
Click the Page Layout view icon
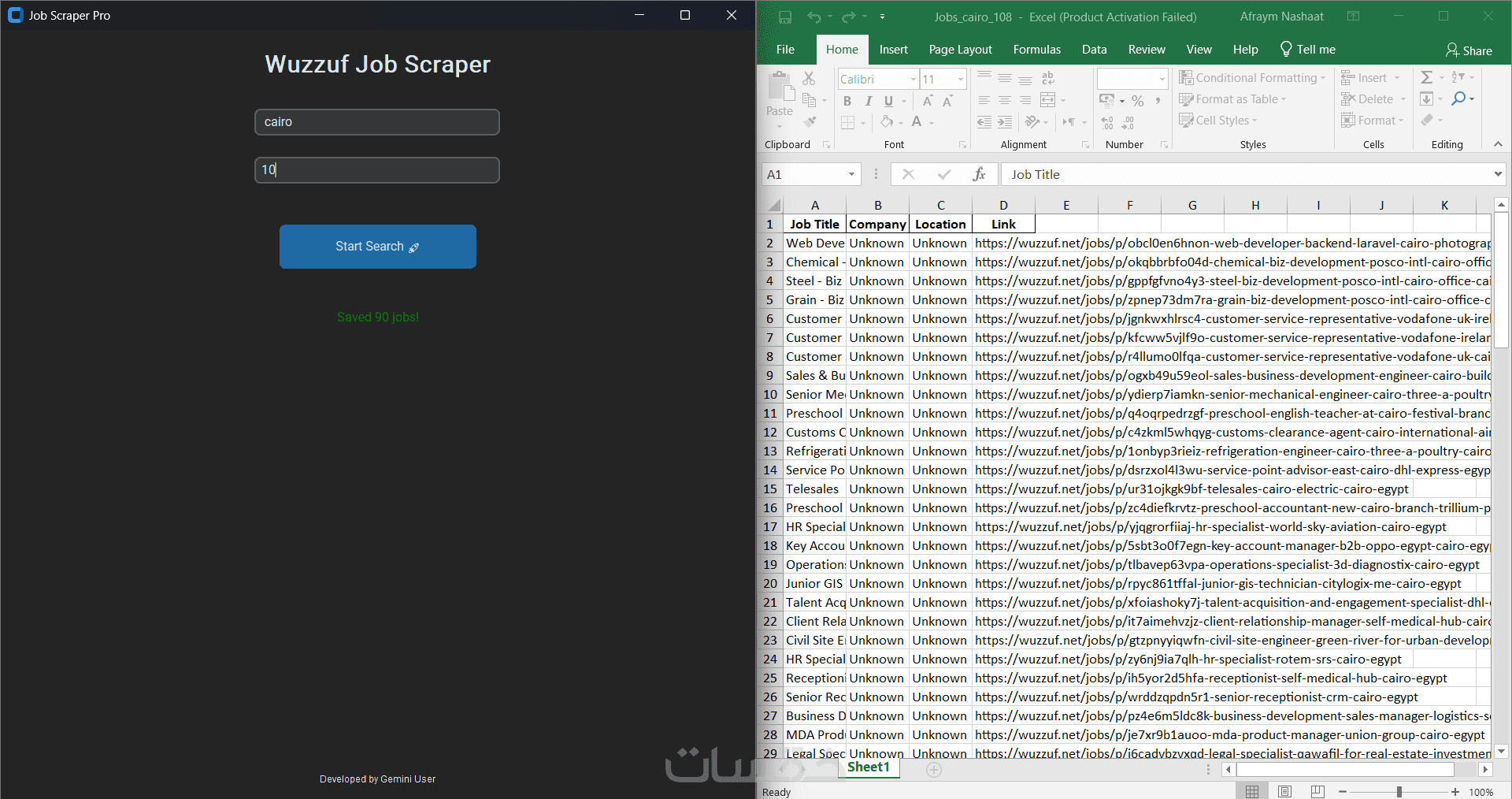coord(1284,791)
